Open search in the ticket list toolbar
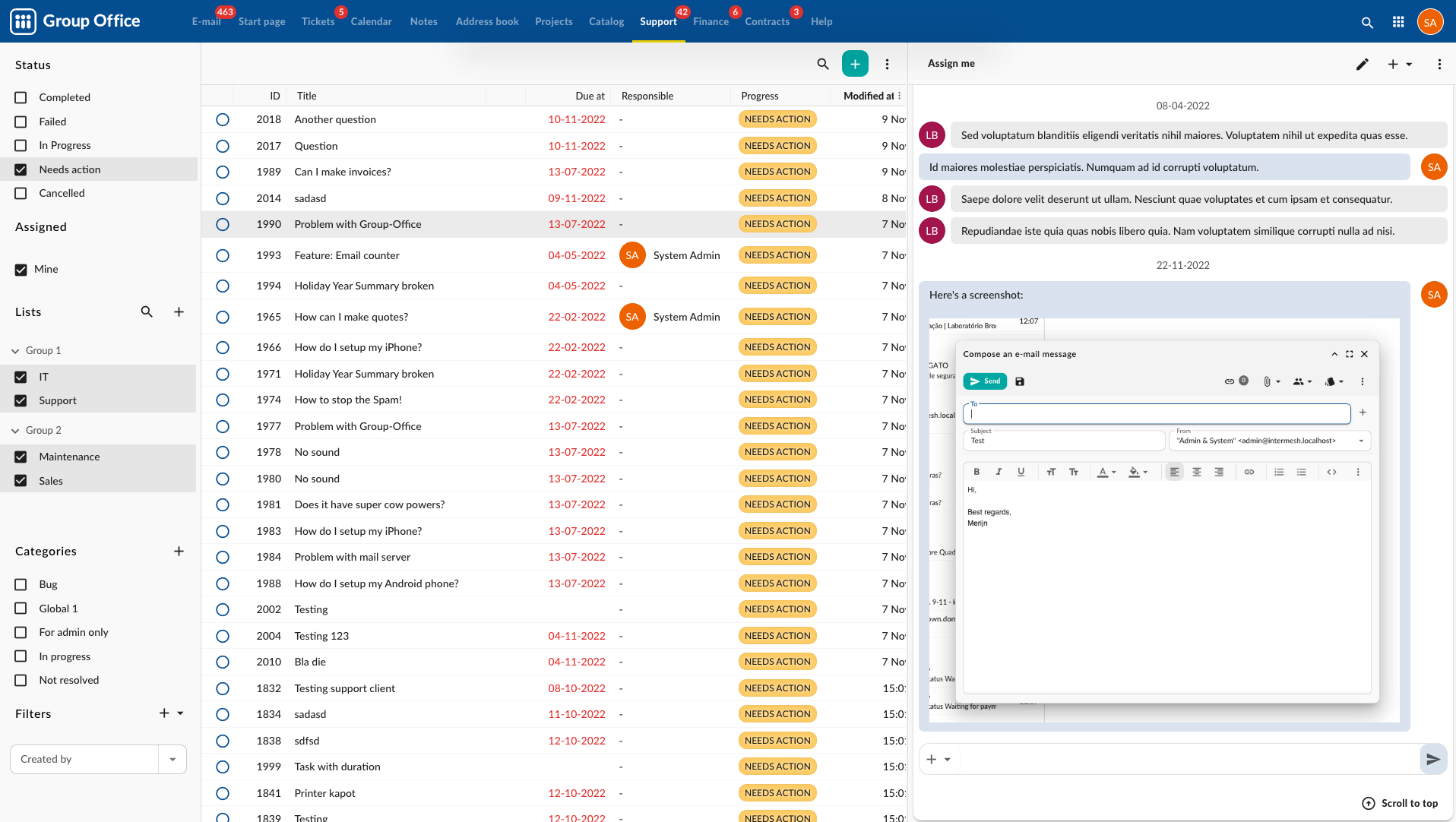 823,65
